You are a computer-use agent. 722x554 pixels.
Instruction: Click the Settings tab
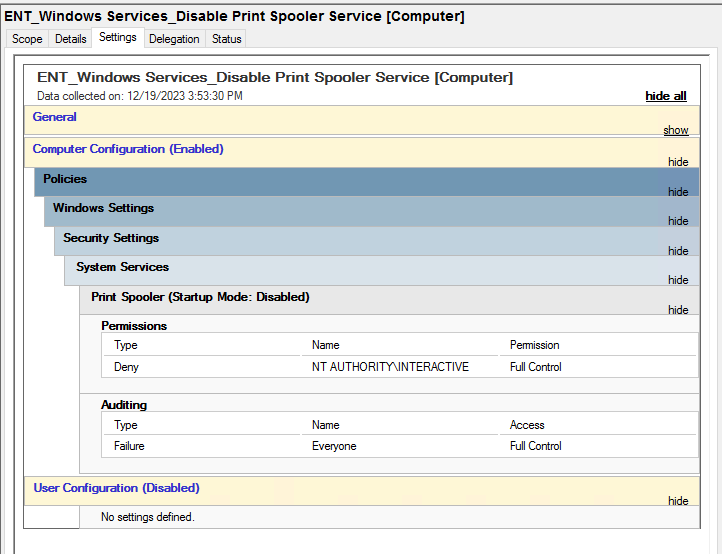pos(118,37)
